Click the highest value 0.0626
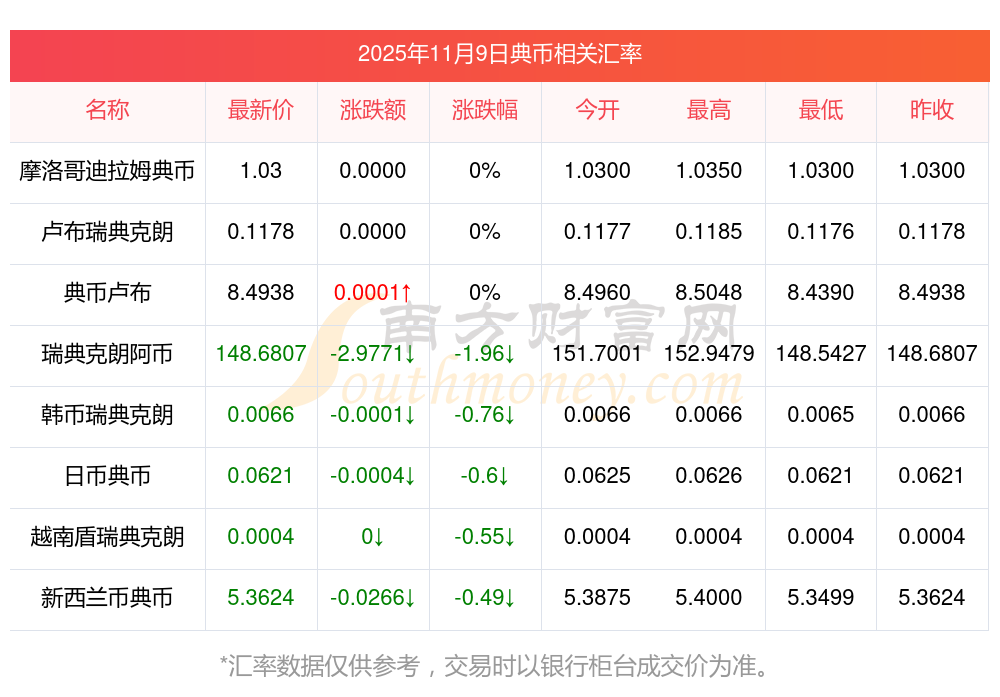Viewport: 1000px width, 697px height. (x=709, y=476)
